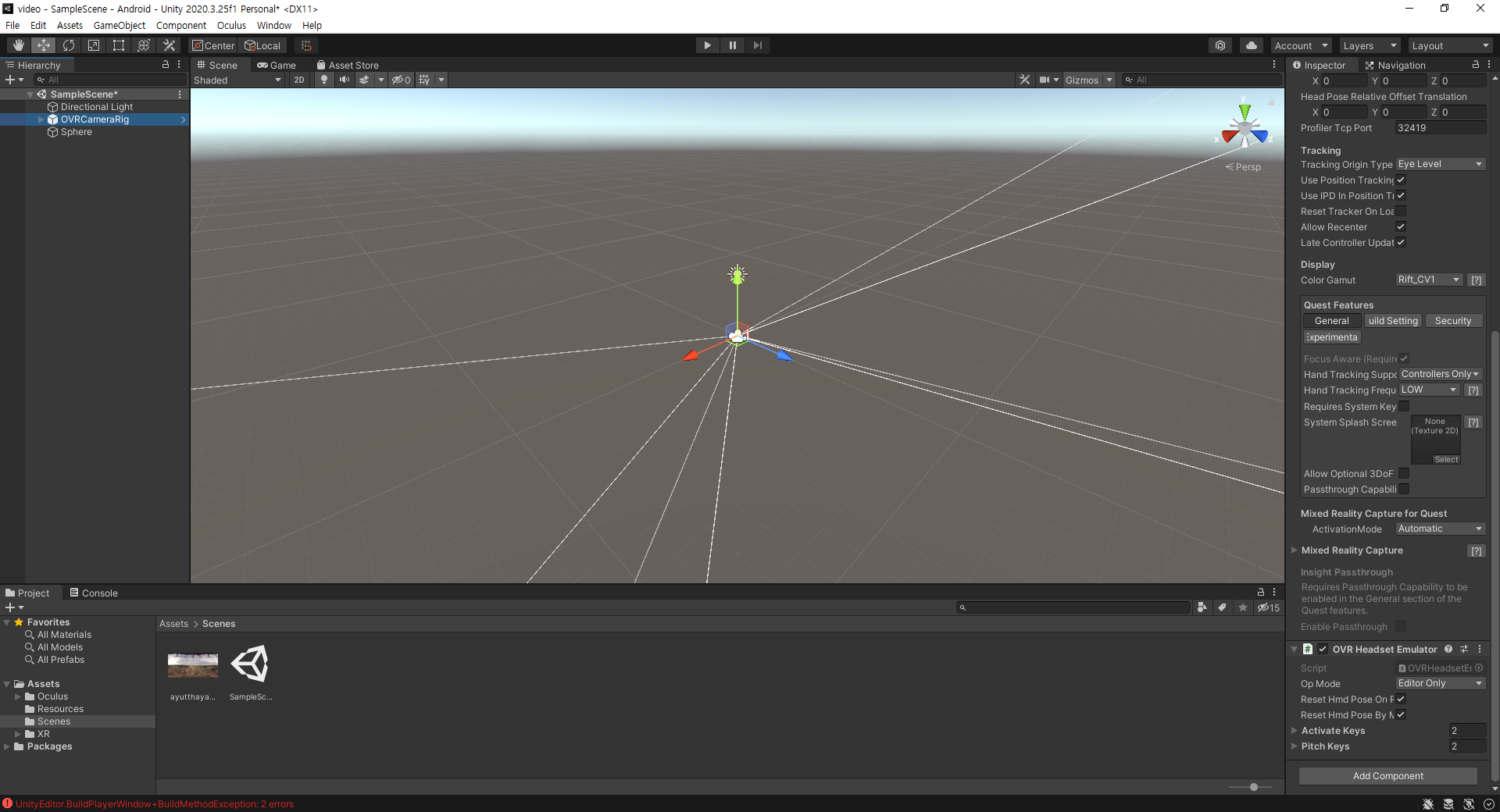The height and width of the screenshot is (812, 1500).
Task: Open cloud services icon
Action: (x=1252, y=45)
